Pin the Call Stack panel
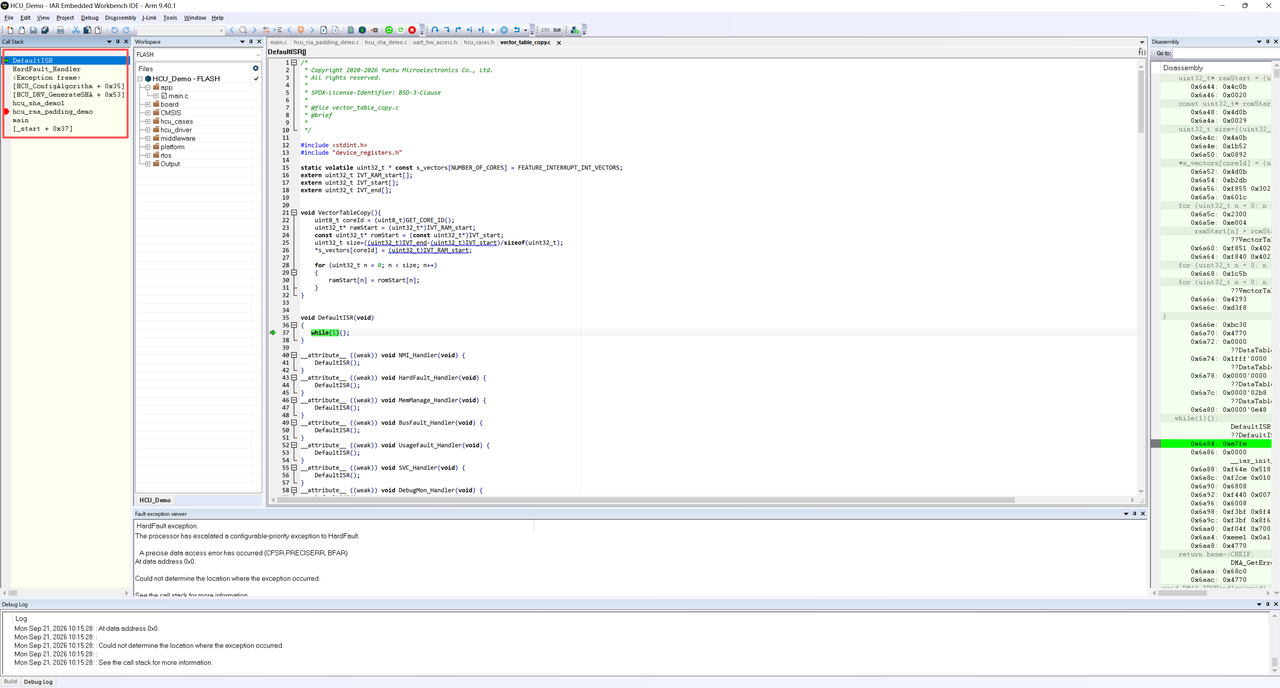1280x688 pixels. [x=118, y=42]
